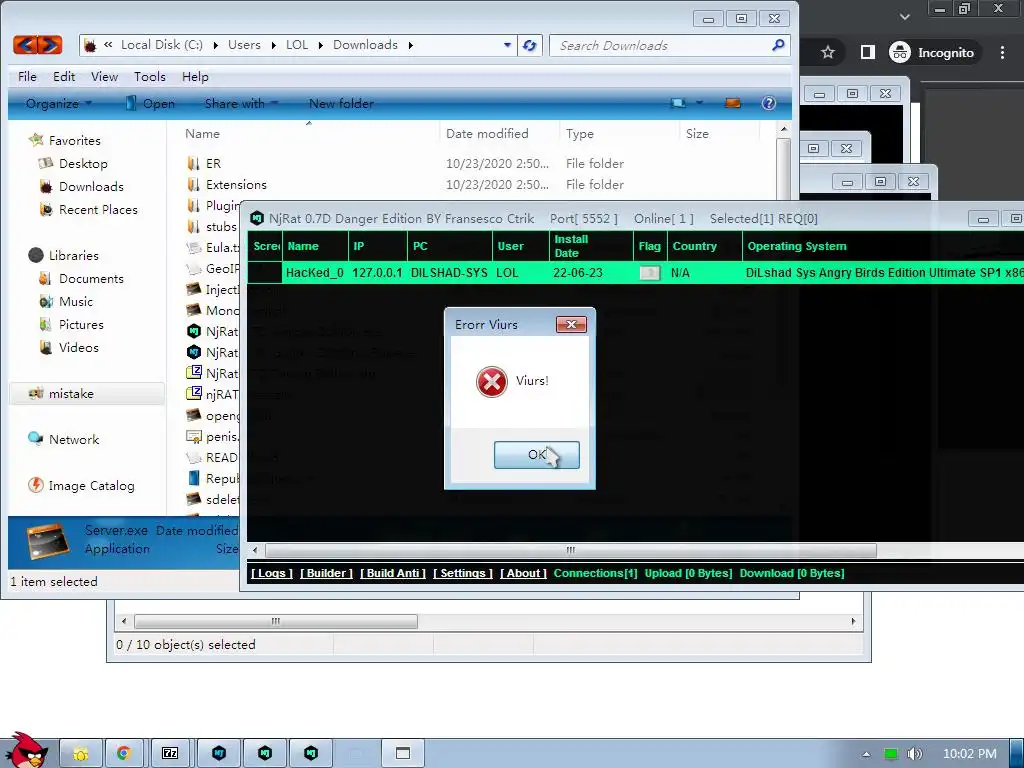1024x768 pixels.
Task: Click the Users breadcrumb in address bar
Action: (x=244, y=45)
